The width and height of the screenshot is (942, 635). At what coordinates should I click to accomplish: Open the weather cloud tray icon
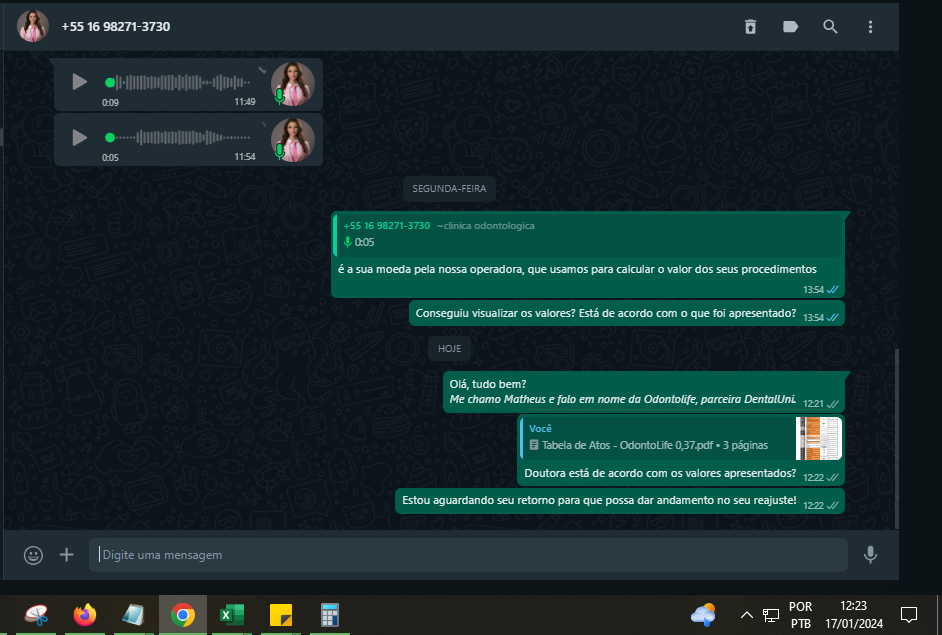(703, 615)
